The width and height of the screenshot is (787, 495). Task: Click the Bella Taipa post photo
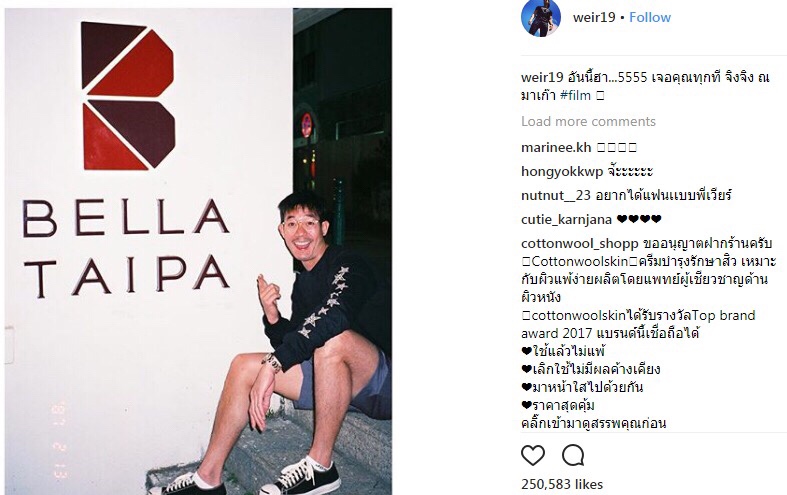(x=198, y=251)
